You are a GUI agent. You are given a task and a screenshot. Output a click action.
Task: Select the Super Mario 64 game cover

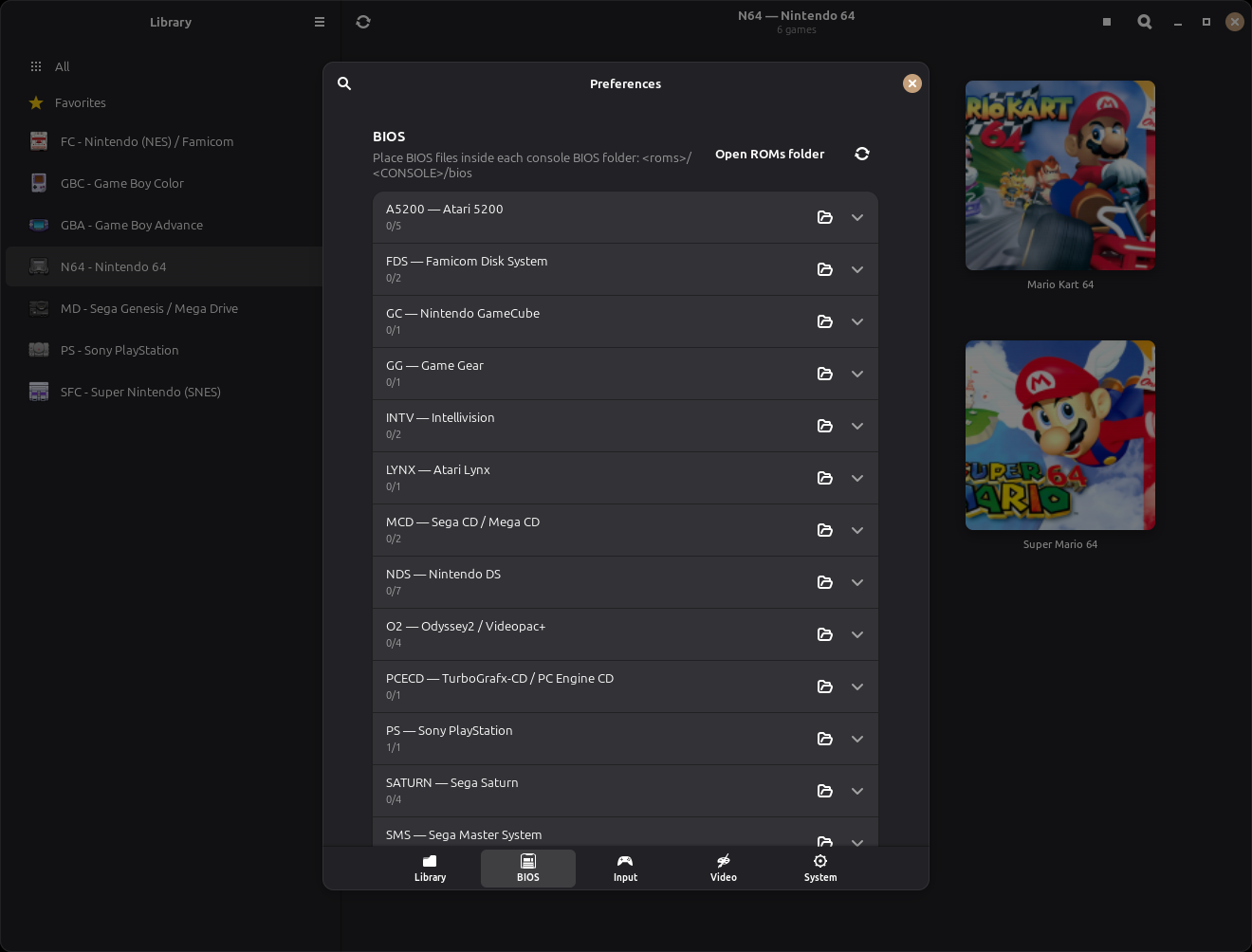(1060, 435)
